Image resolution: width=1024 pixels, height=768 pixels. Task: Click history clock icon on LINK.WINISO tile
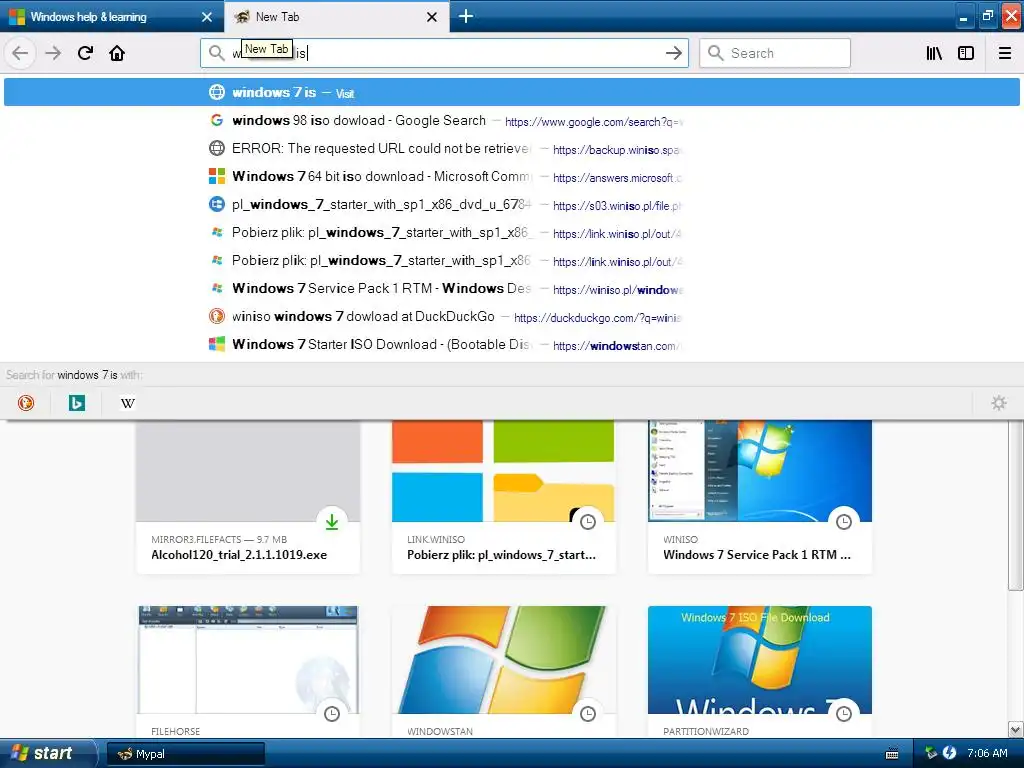[x=588, y=522]
